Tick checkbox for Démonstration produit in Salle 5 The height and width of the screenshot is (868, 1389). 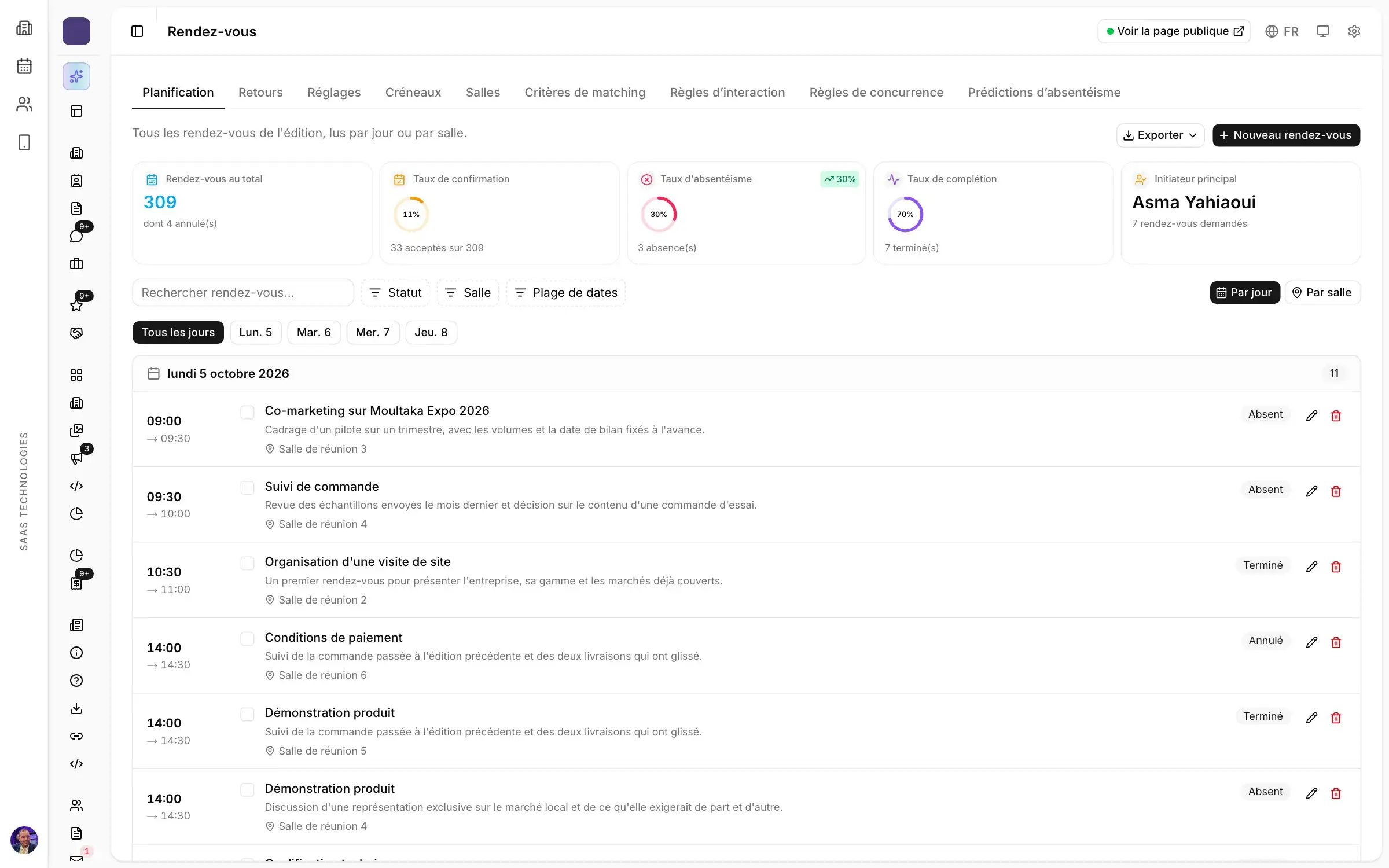pyautogui.click(x=247, y=715)
